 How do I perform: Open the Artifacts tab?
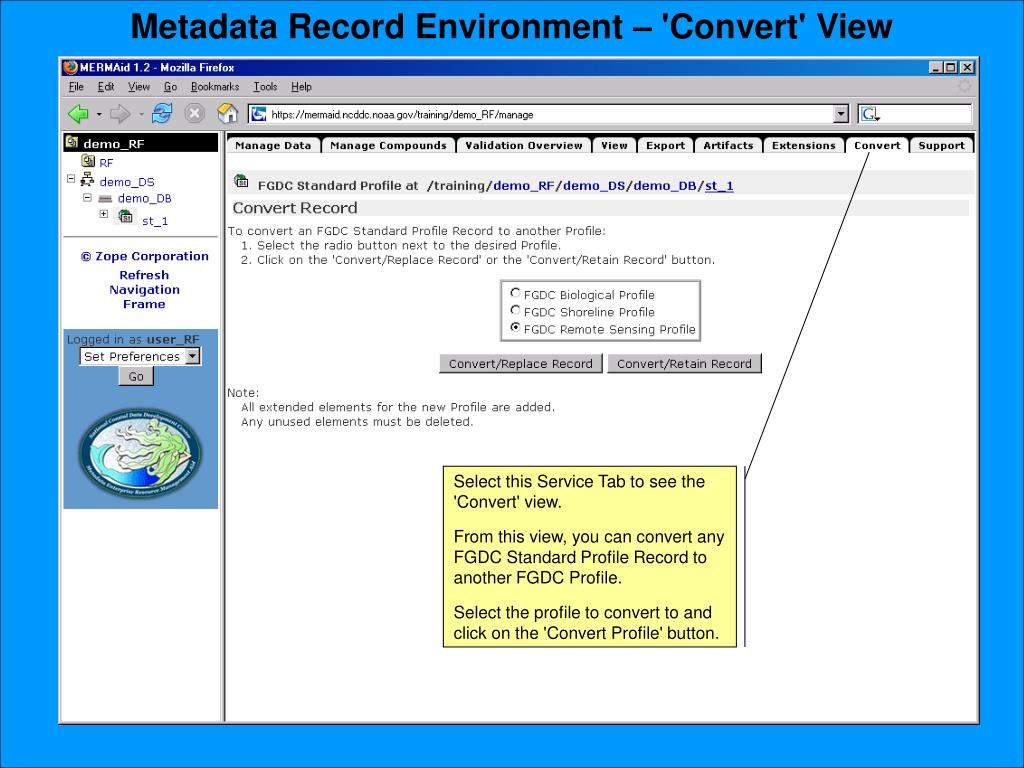point(728,145)
